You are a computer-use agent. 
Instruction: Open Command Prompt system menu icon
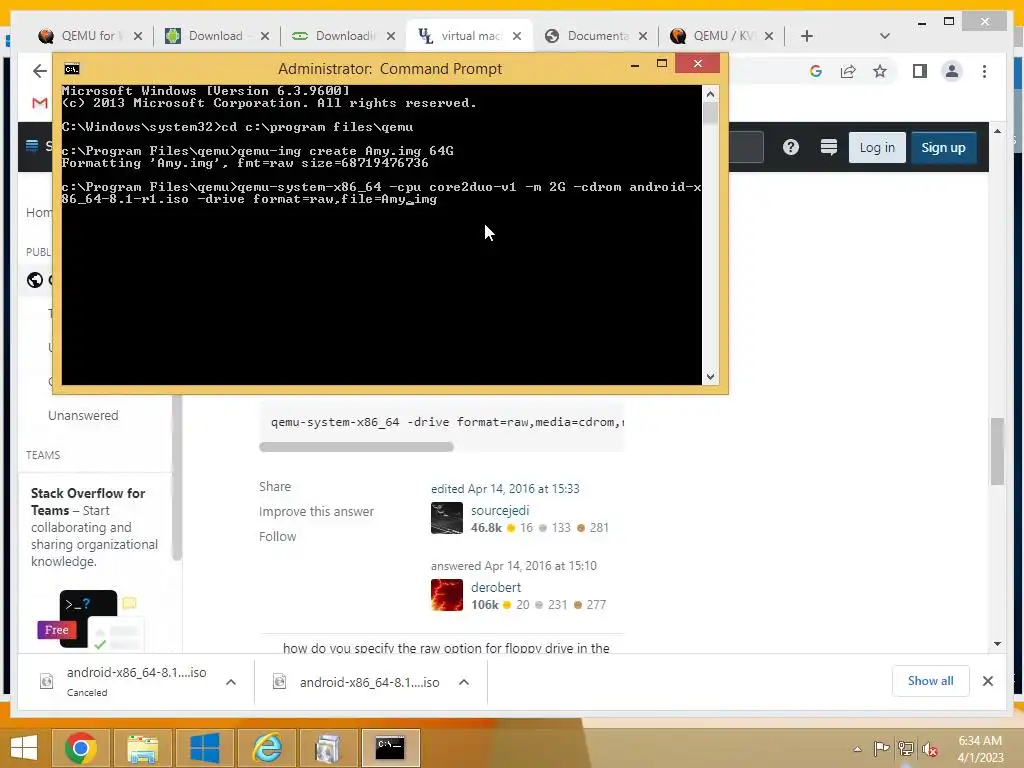72,69
